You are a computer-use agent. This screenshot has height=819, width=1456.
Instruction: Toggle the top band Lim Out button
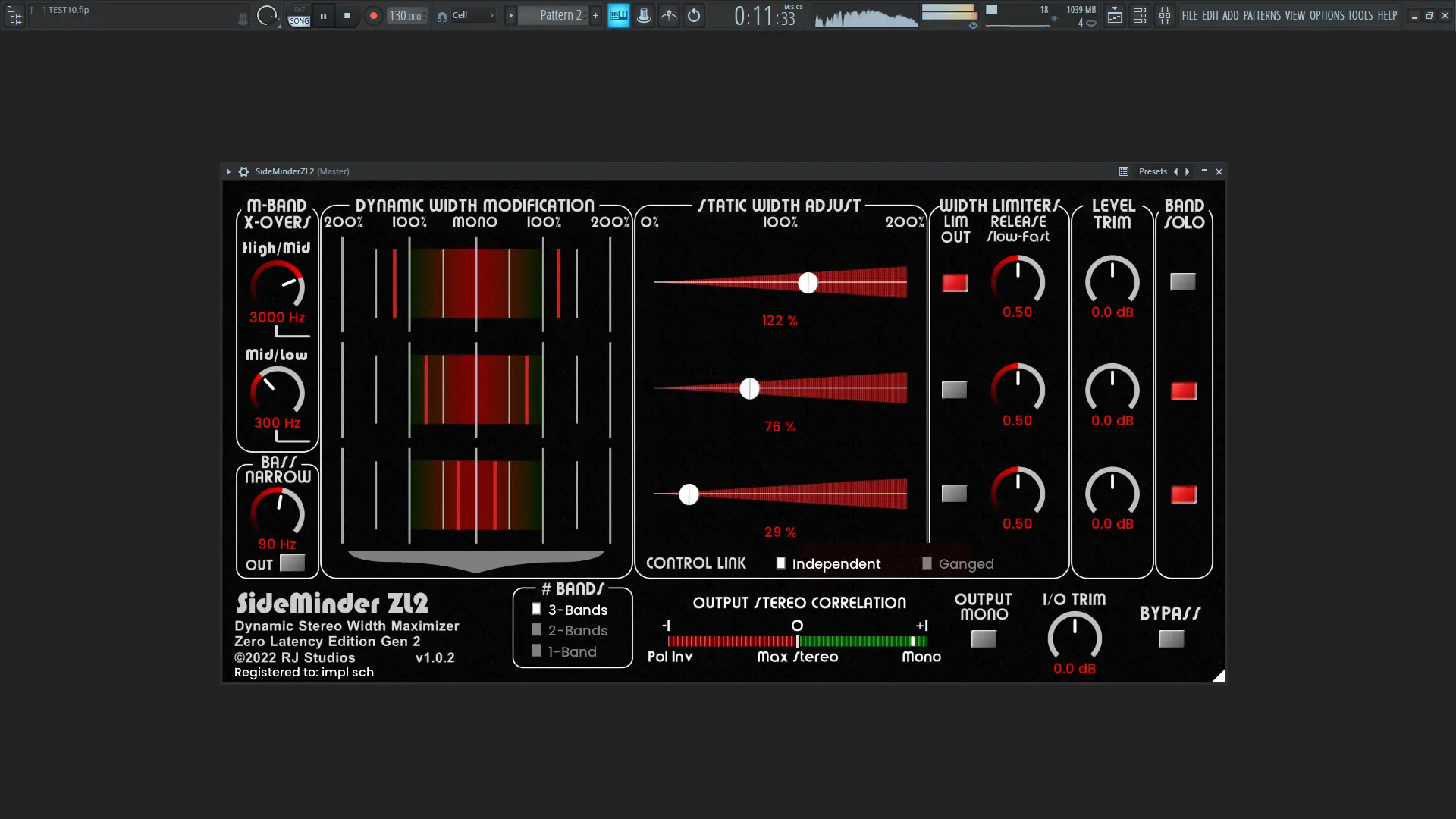click(955, 283)
